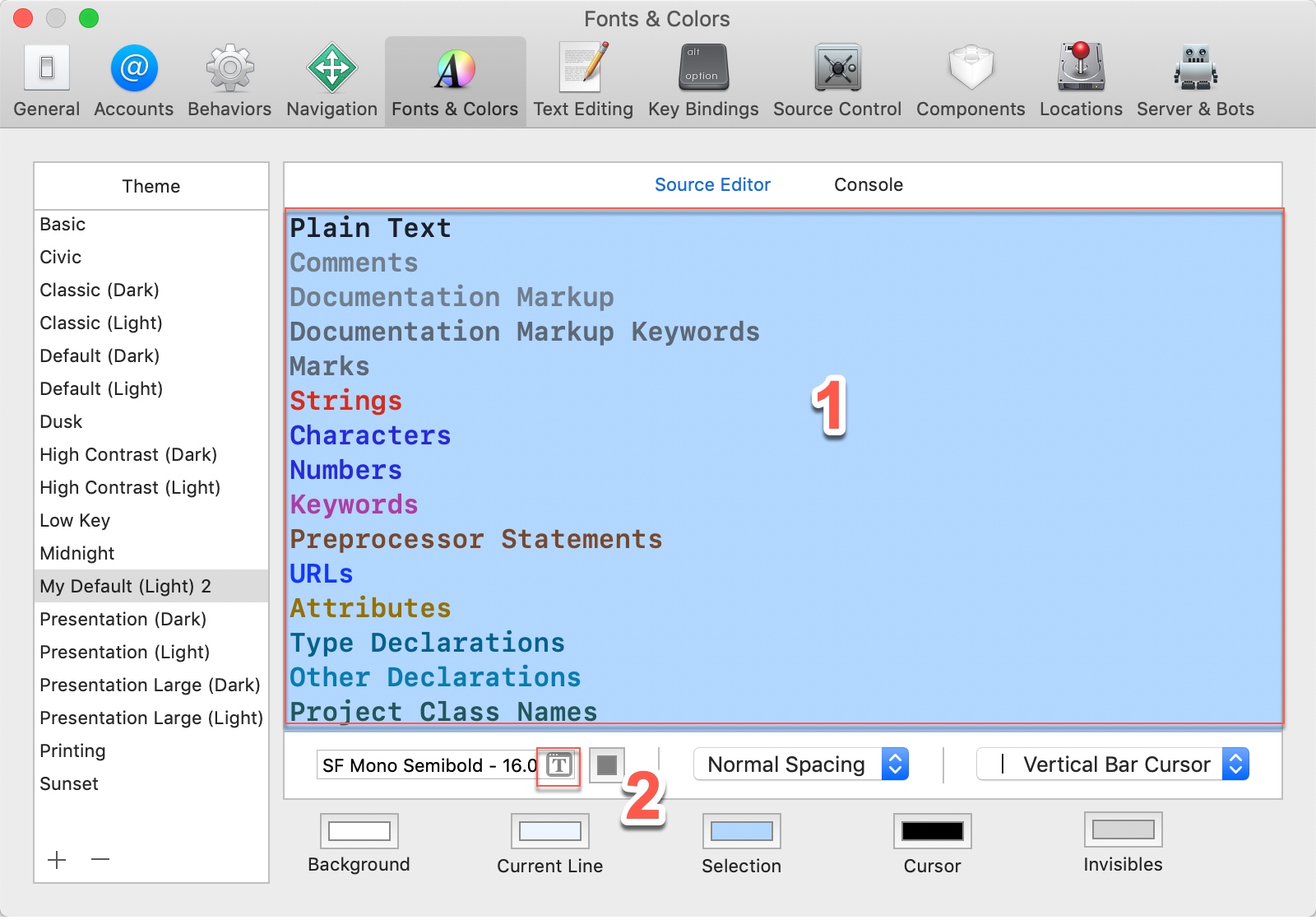Select the Midnight theme
The height and width of the screenshot is (920, 1316).
(x=151, y=553)
